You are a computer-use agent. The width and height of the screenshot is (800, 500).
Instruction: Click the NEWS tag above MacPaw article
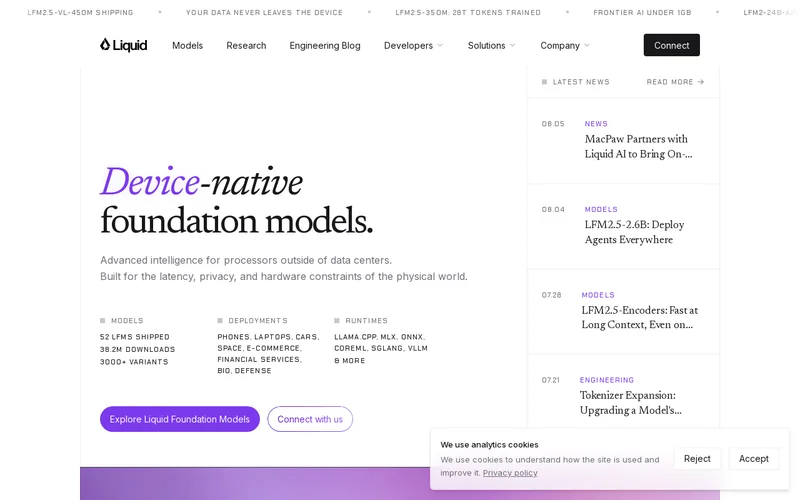(596, 123)
